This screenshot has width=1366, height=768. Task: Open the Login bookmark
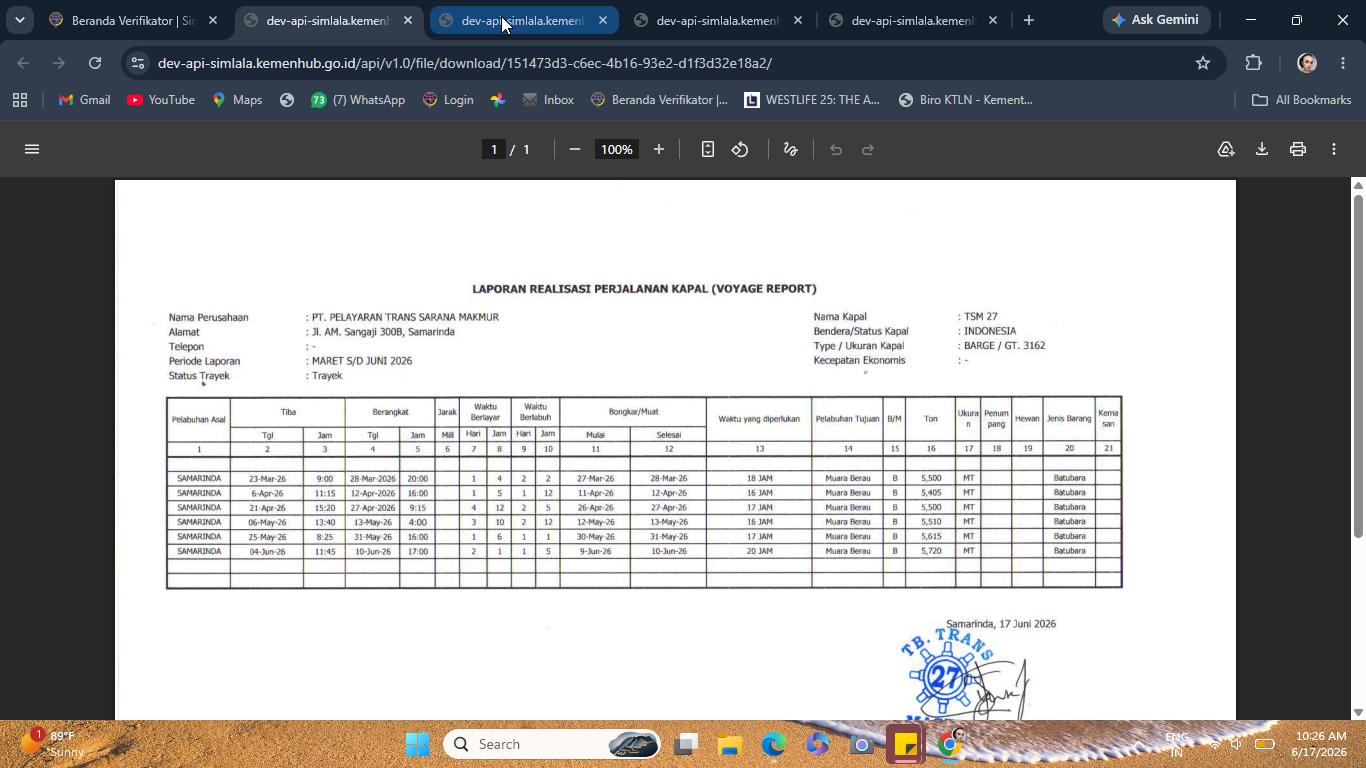click(448, 100)
